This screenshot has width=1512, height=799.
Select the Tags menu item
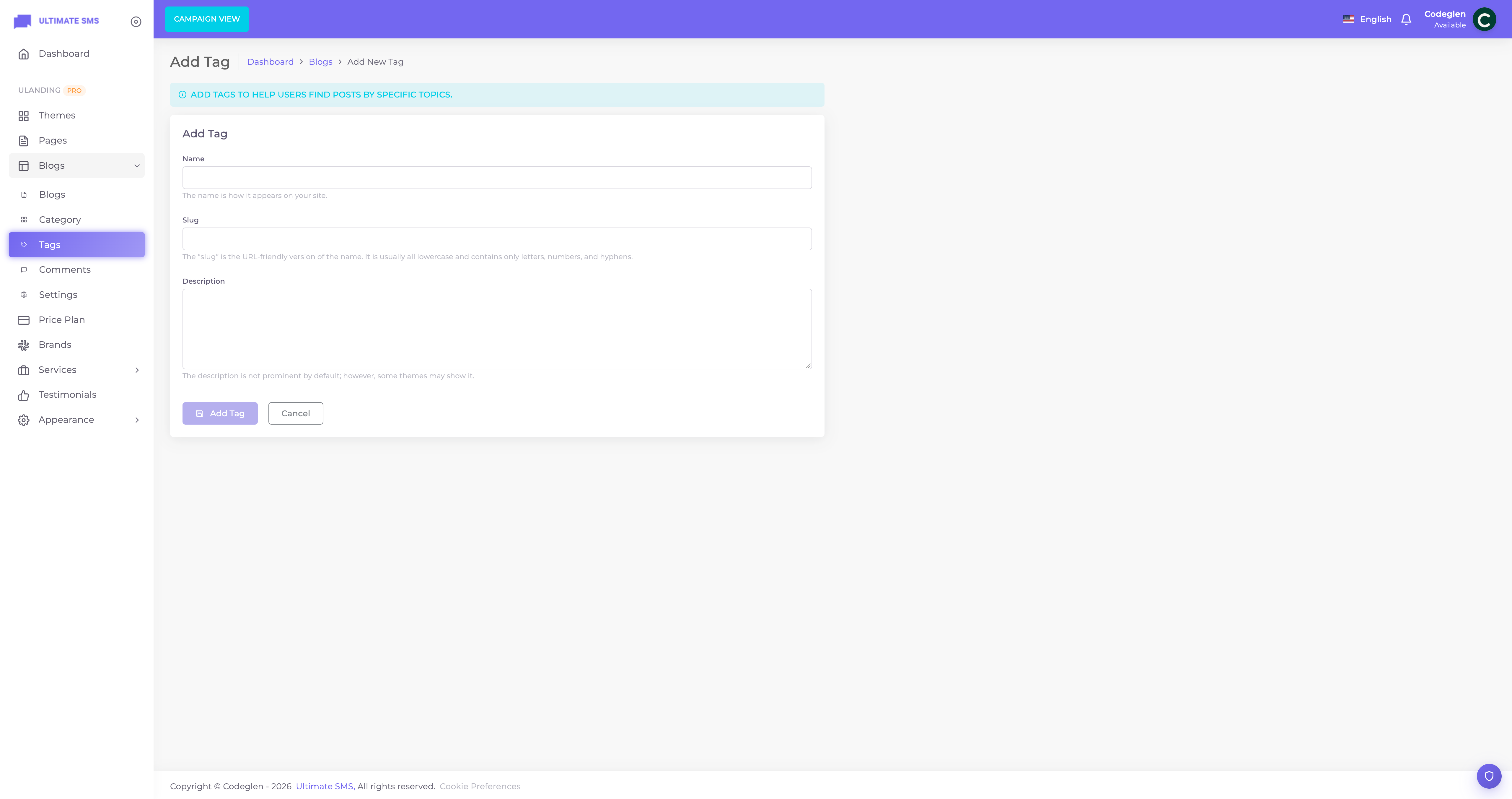(x=77, y=244)
